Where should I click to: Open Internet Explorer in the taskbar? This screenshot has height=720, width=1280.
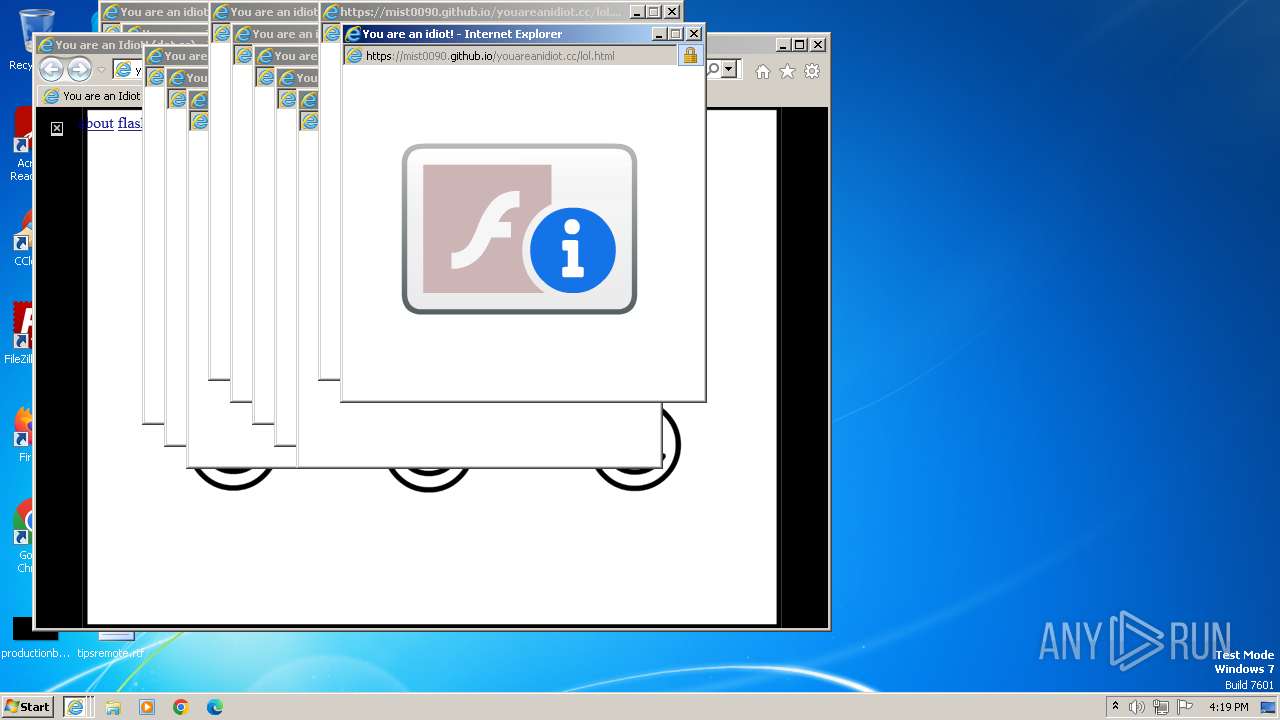tap(75, 707)
